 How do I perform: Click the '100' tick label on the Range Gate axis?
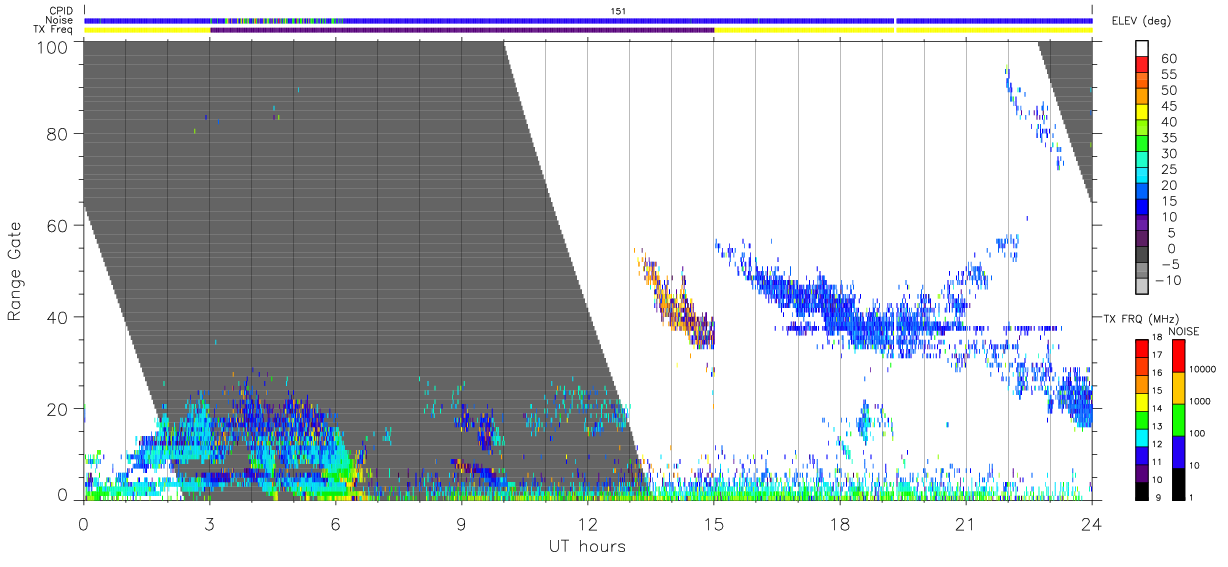[51, 46]
